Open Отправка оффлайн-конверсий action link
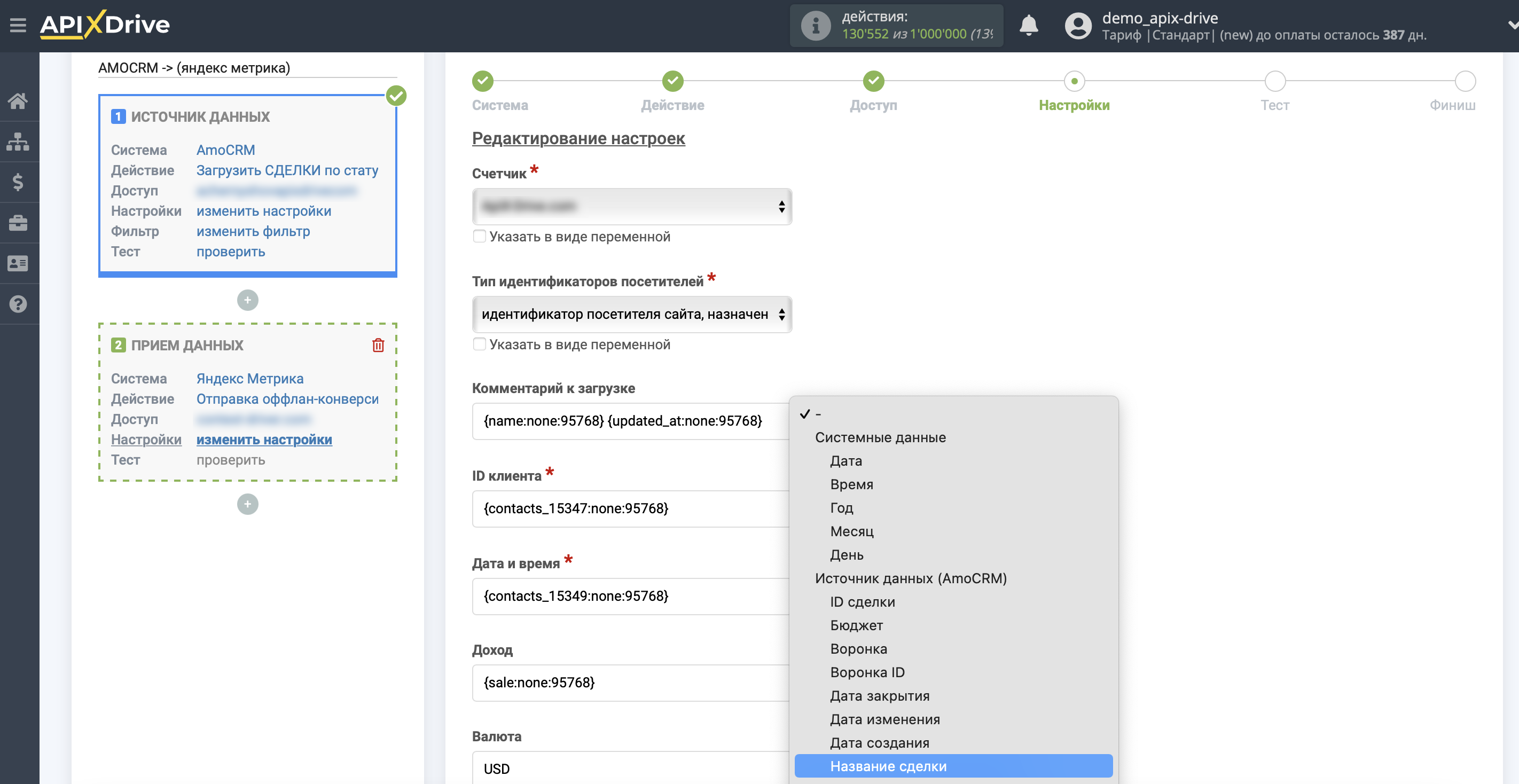Image resolution: width=1519 pixels, height=784 pixels. point(287,399)
